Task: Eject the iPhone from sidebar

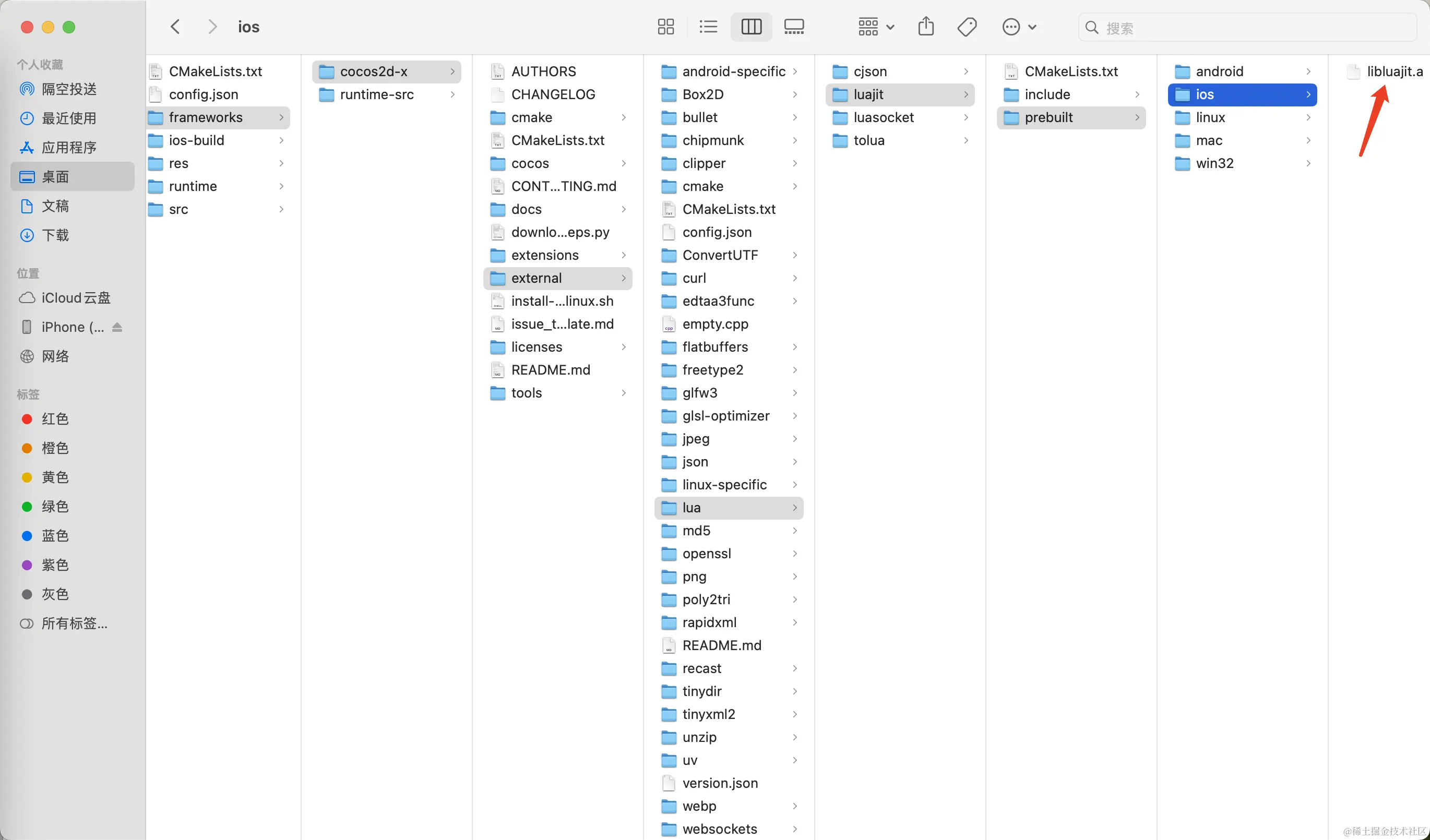Action: click(117, 327)
